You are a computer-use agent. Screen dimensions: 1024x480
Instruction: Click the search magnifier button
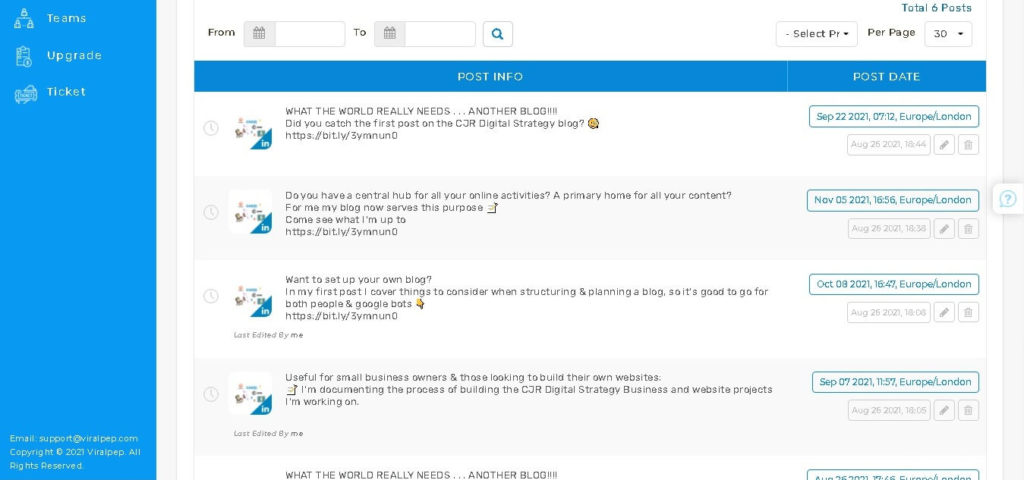(x=497, y=34)
